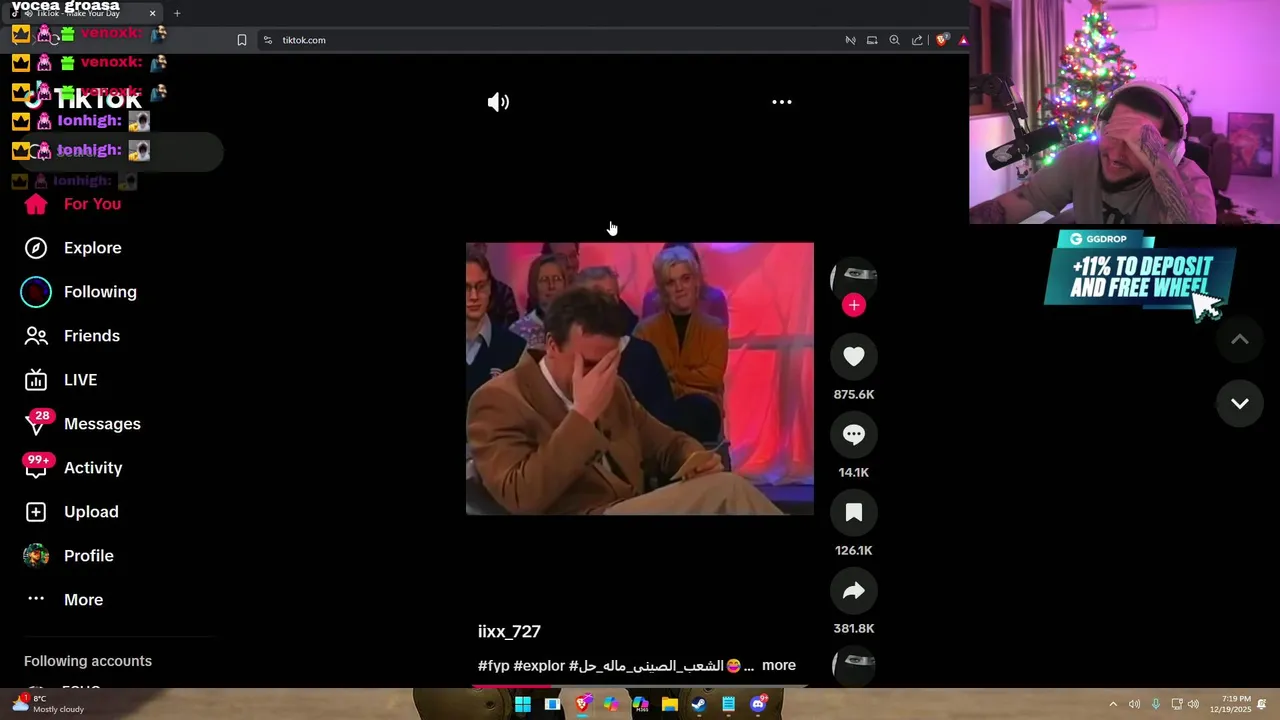Open the Activity notifications
The width and height of the screenshot is (1280, 720).
93,468
